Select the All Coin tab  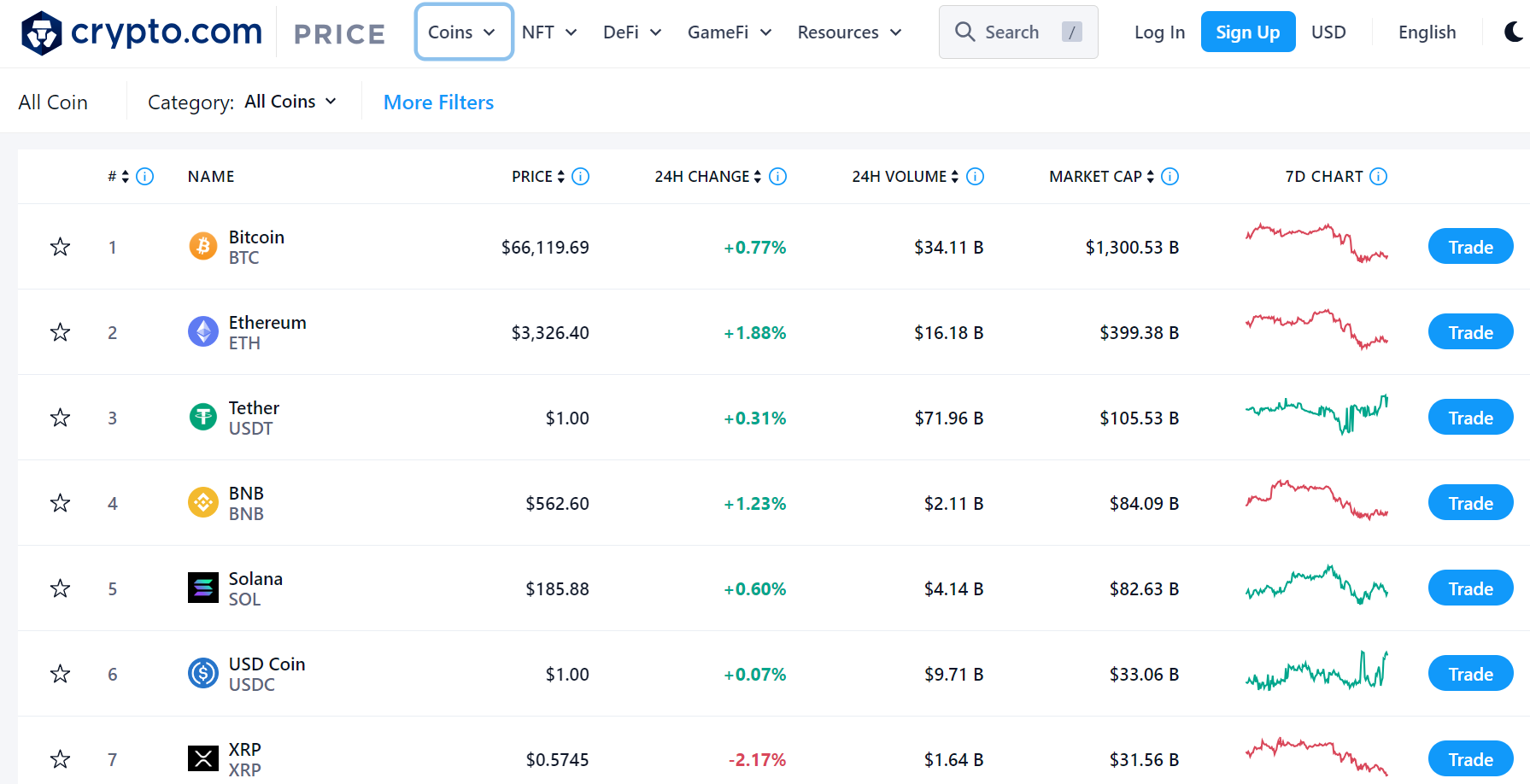(x=53, y=102)
